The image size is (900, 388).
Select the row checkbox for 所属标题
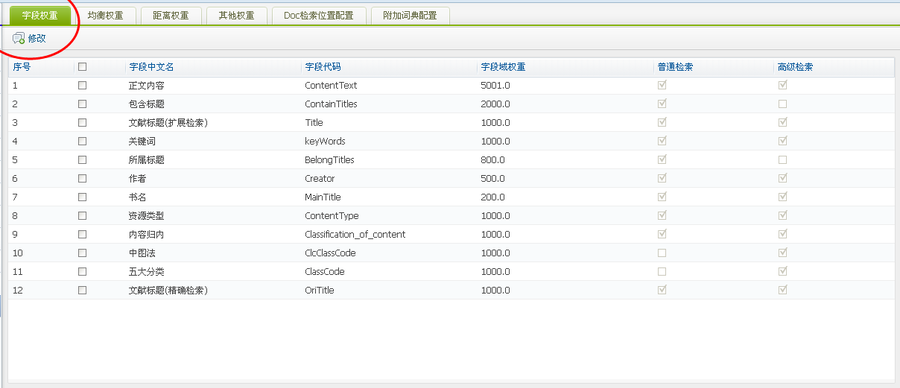point(82,160)
